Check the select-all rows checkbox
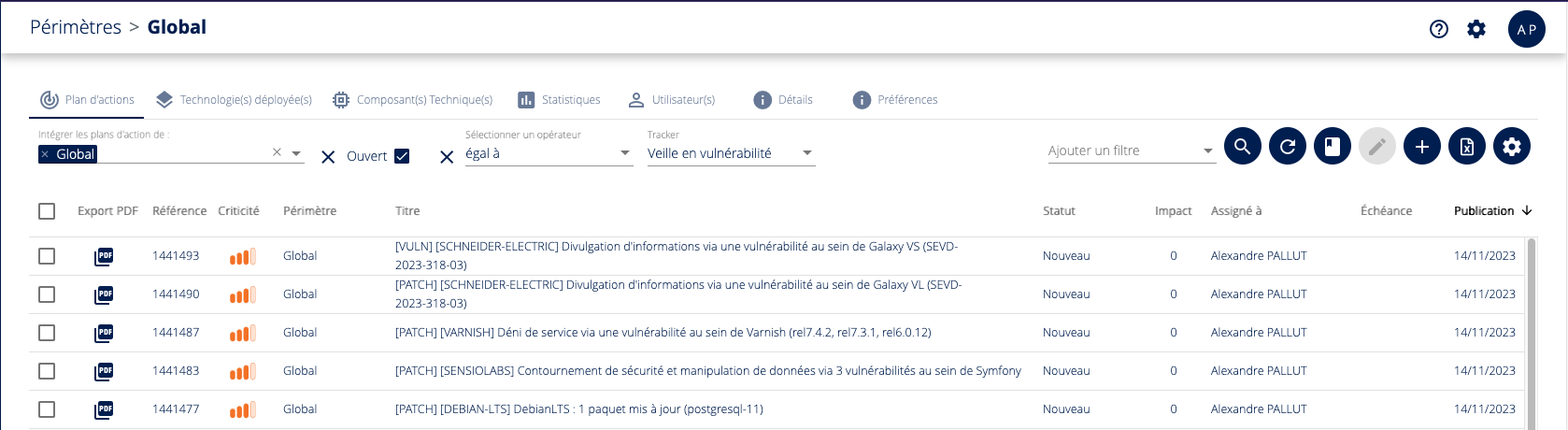The image size is (1568, 430). click(x=47, y=211)
